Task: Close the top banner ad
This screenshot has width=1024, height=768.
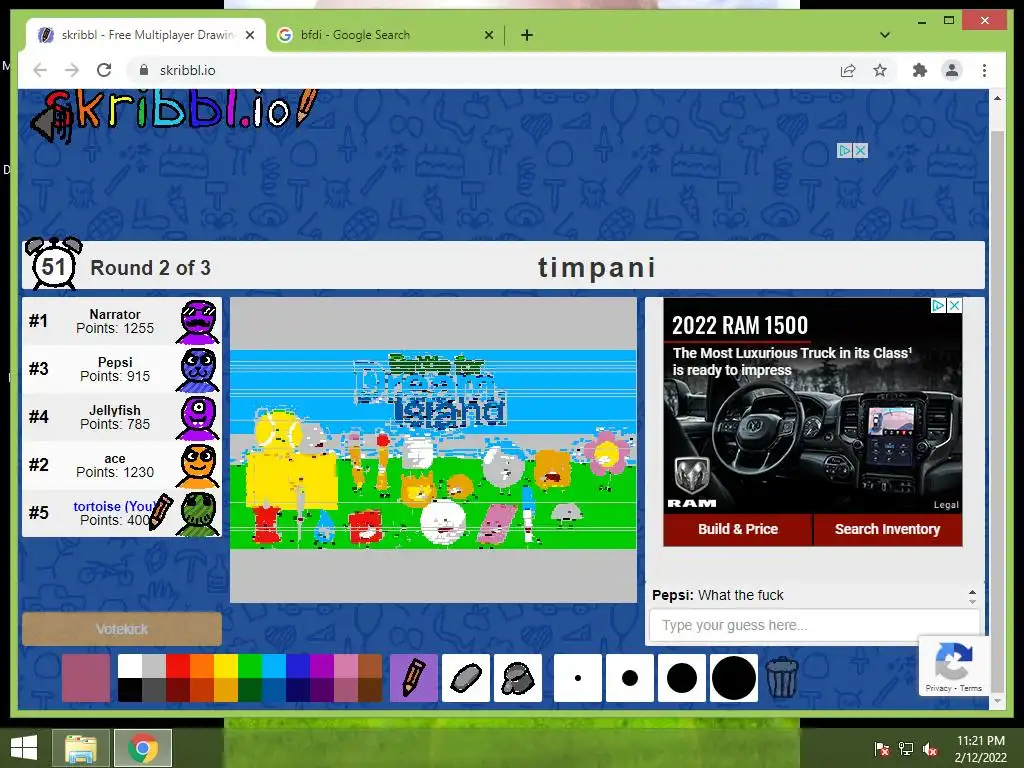Action: click(861, 150)
